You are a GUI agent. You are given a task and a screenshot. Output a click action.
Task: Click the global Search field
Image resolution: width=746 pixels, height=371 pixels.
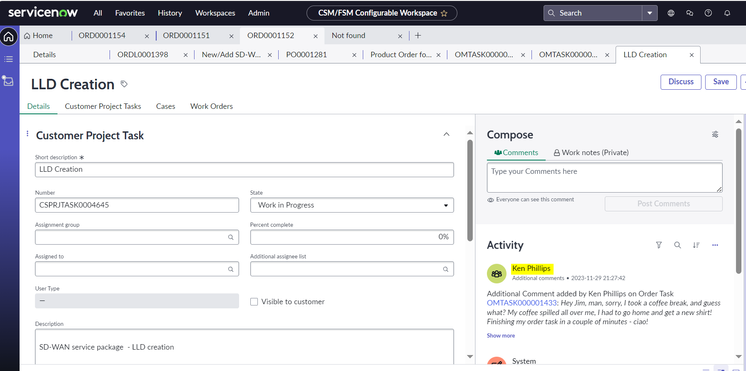(x=593, y=13)
